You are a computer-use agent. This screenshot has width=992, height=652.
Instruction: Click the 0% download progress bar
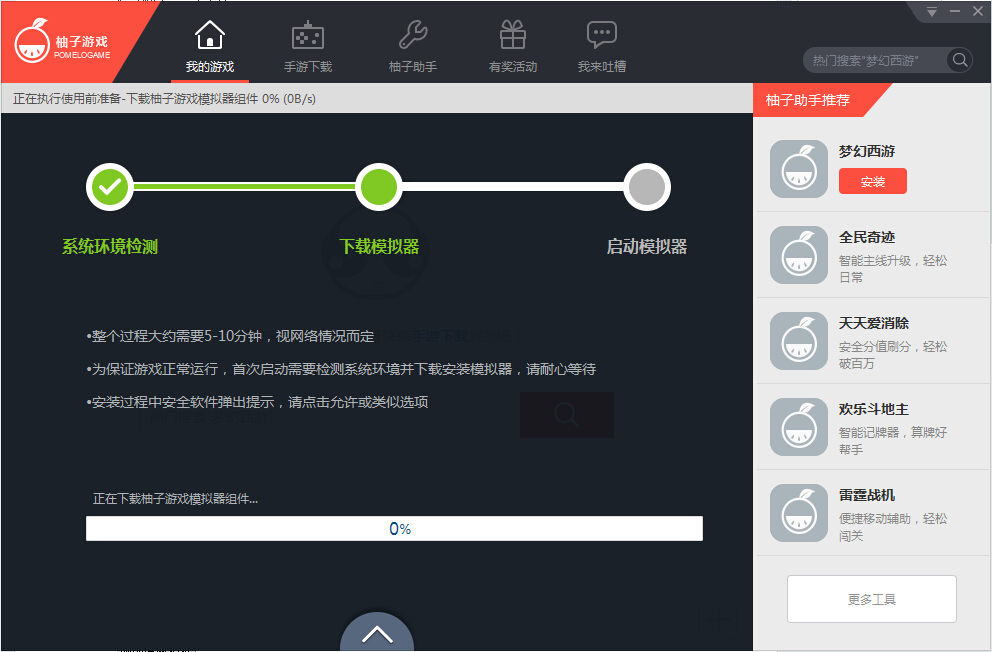click(x=395, y=529)
